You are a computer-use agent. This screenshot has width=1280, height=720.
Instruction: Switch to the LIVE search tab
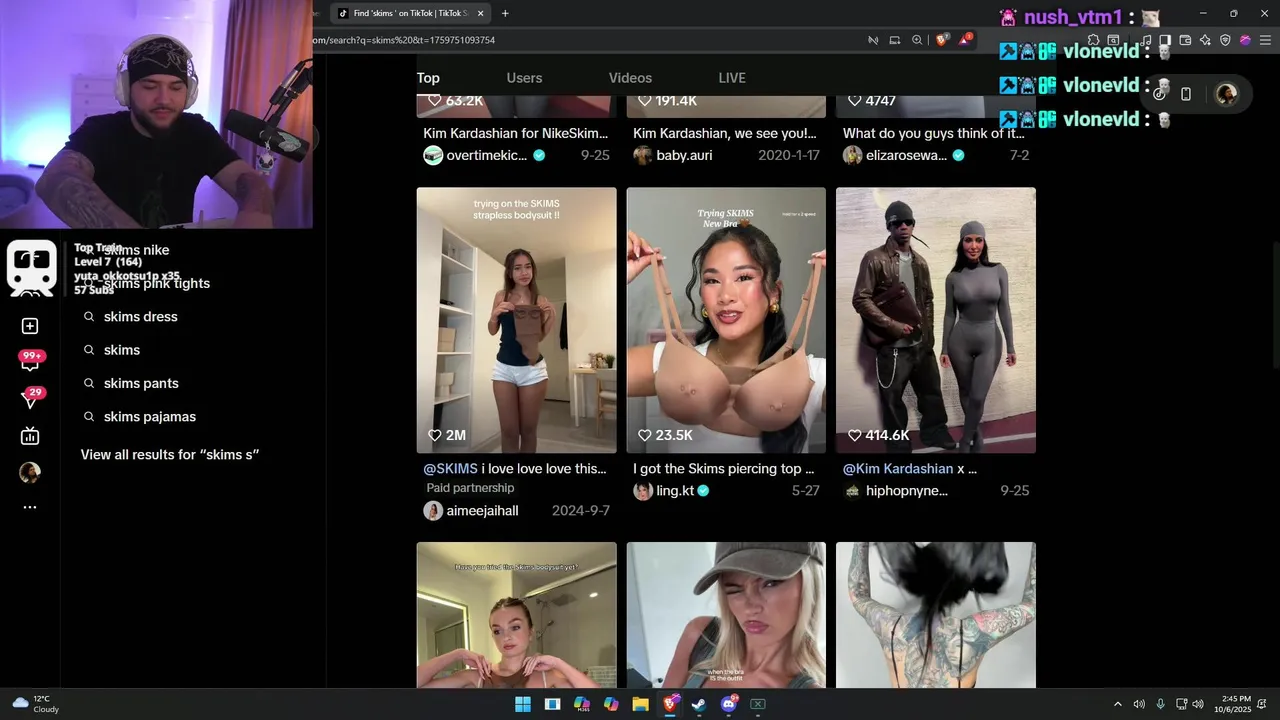pos(732,78)
